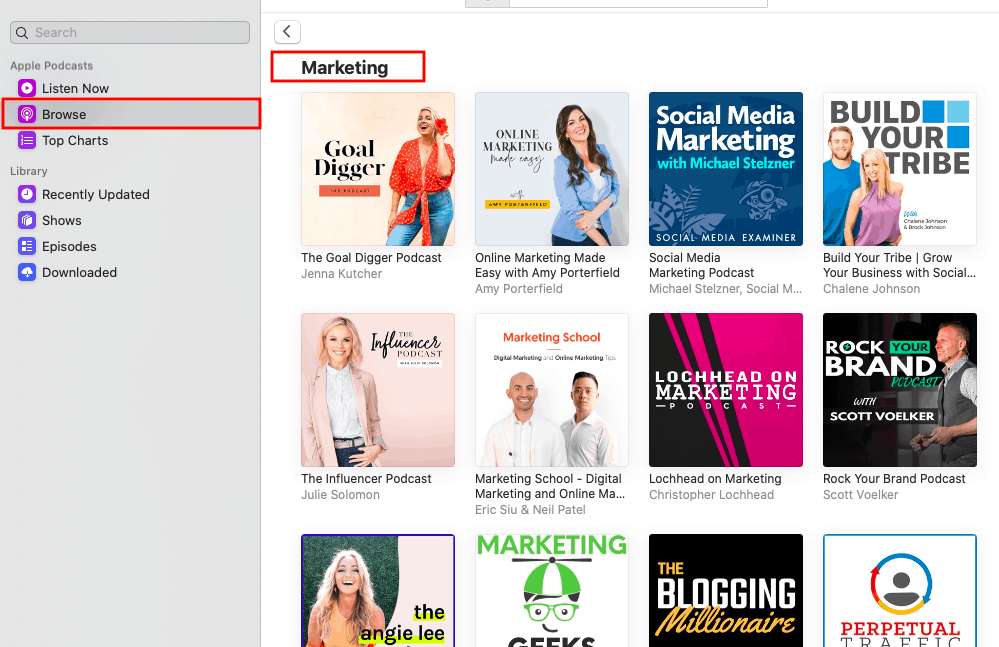Open Lochhead on Marketing artwork

click(x=726, y=390)
